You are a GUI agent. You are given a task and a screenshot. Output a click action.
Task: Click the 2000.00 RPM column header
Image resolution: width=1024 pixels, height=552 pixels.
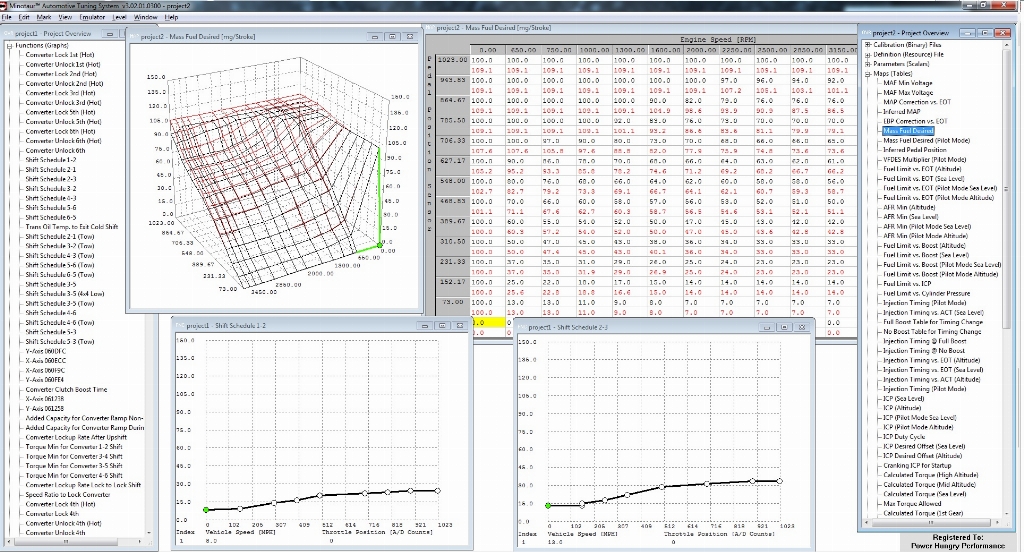(x=701, y=50)
